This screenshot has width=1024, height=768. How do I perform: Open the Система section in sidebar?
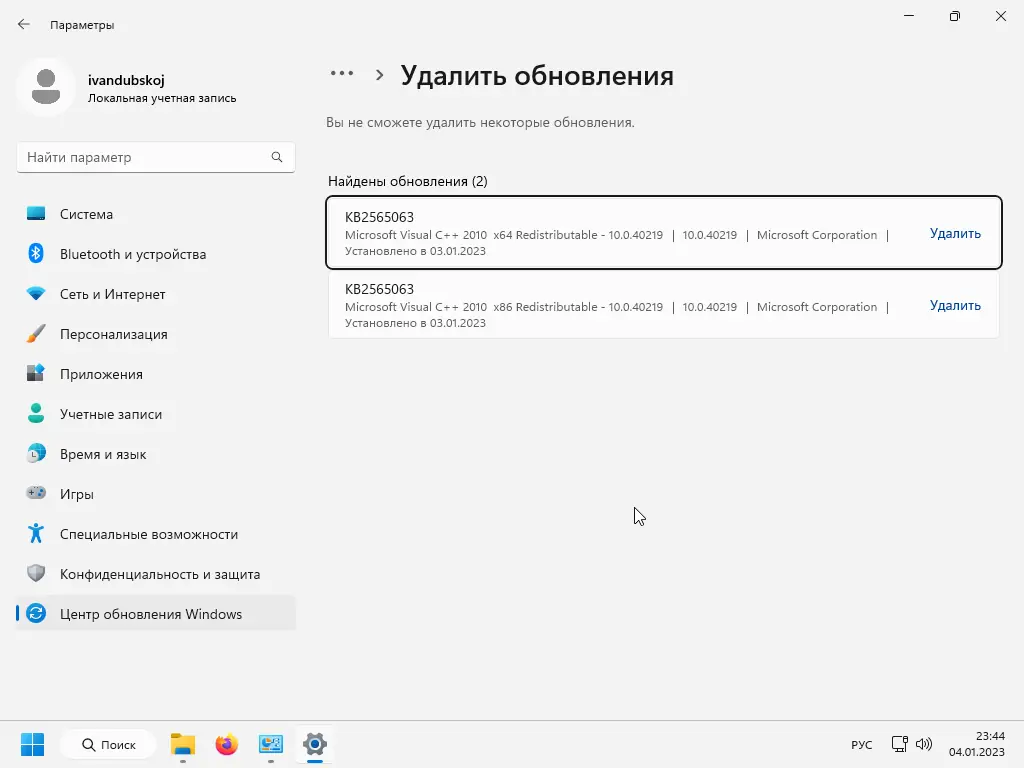click(x=86, y=214)
